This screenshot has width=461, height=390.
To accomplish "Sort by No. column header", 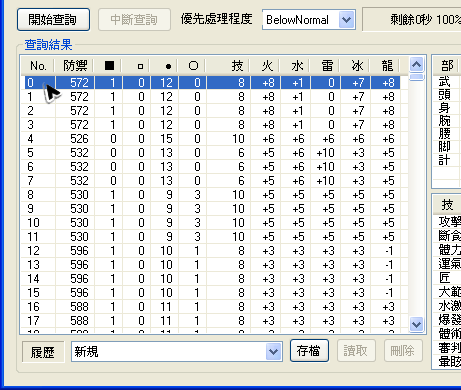I will pos(38,66).
